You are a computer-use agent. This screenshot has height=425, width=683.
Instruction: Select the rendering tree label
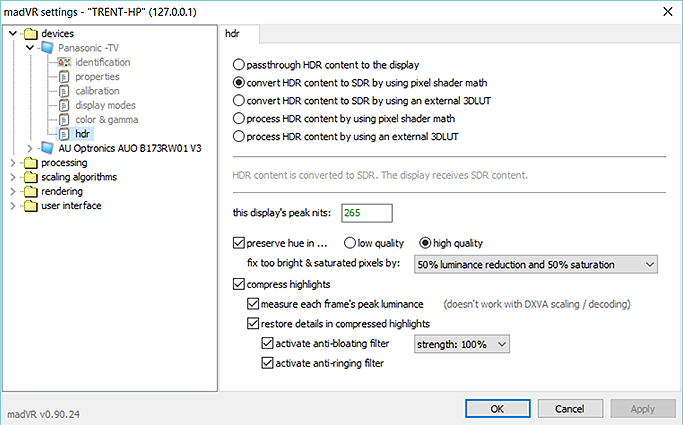click(62, 192)
